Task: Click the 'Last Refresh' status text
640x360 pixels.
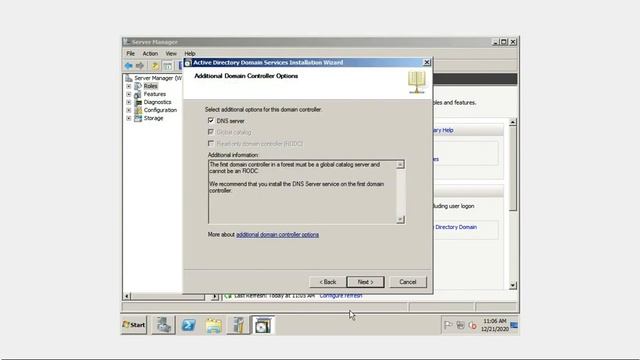Action: [274, 295]
